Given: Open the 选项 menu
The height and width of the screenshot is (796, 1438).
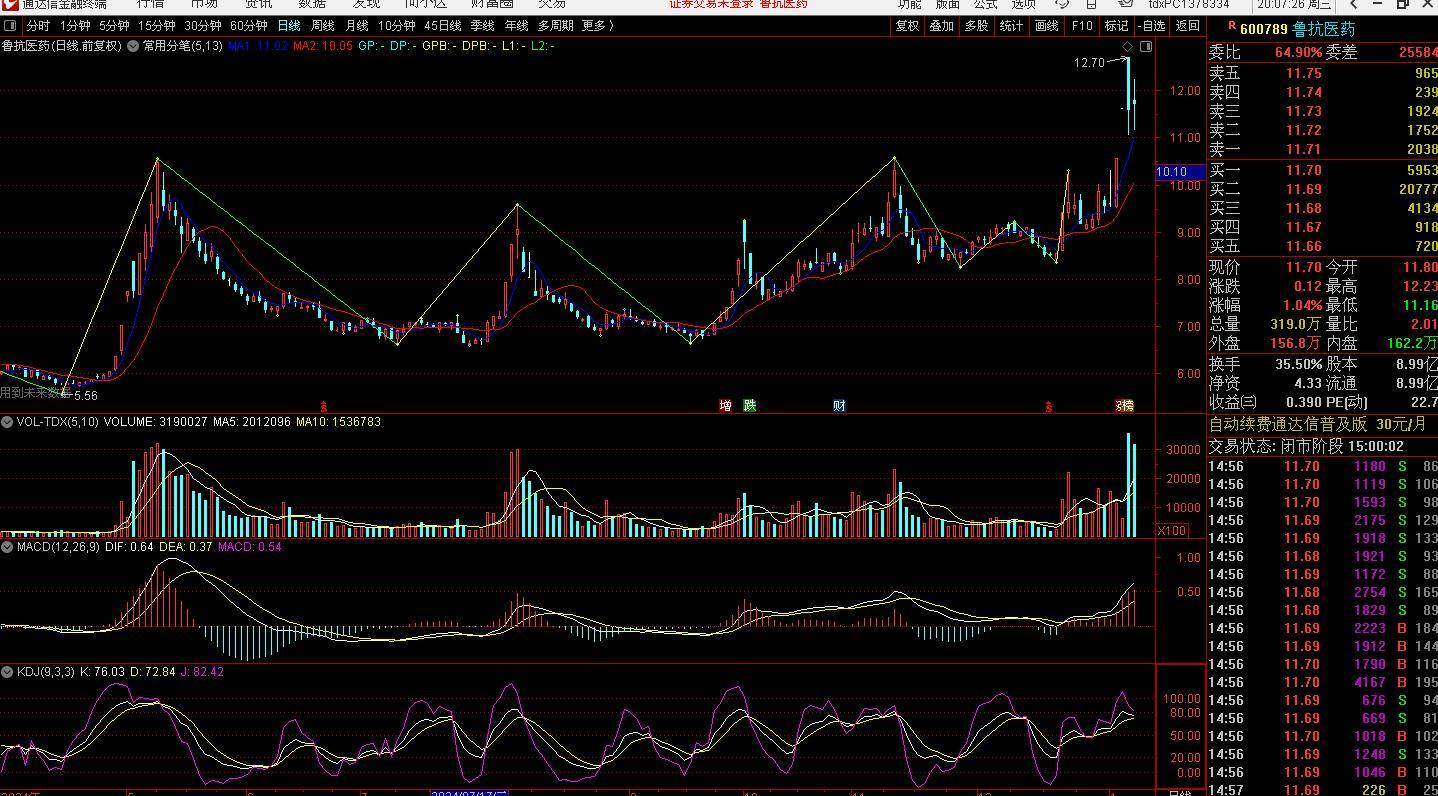Looking at the screenshot, I should (1023, 5).
